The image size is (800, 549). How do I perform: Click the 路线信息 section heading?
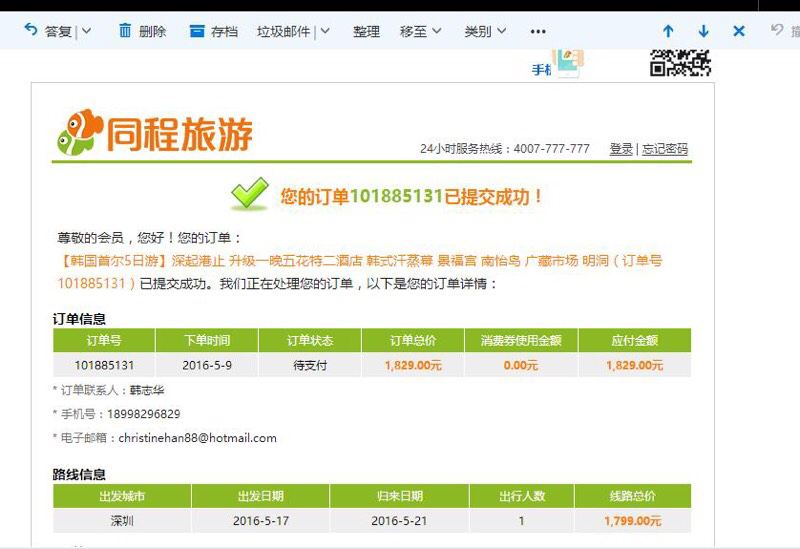click(x=79, y=475)
